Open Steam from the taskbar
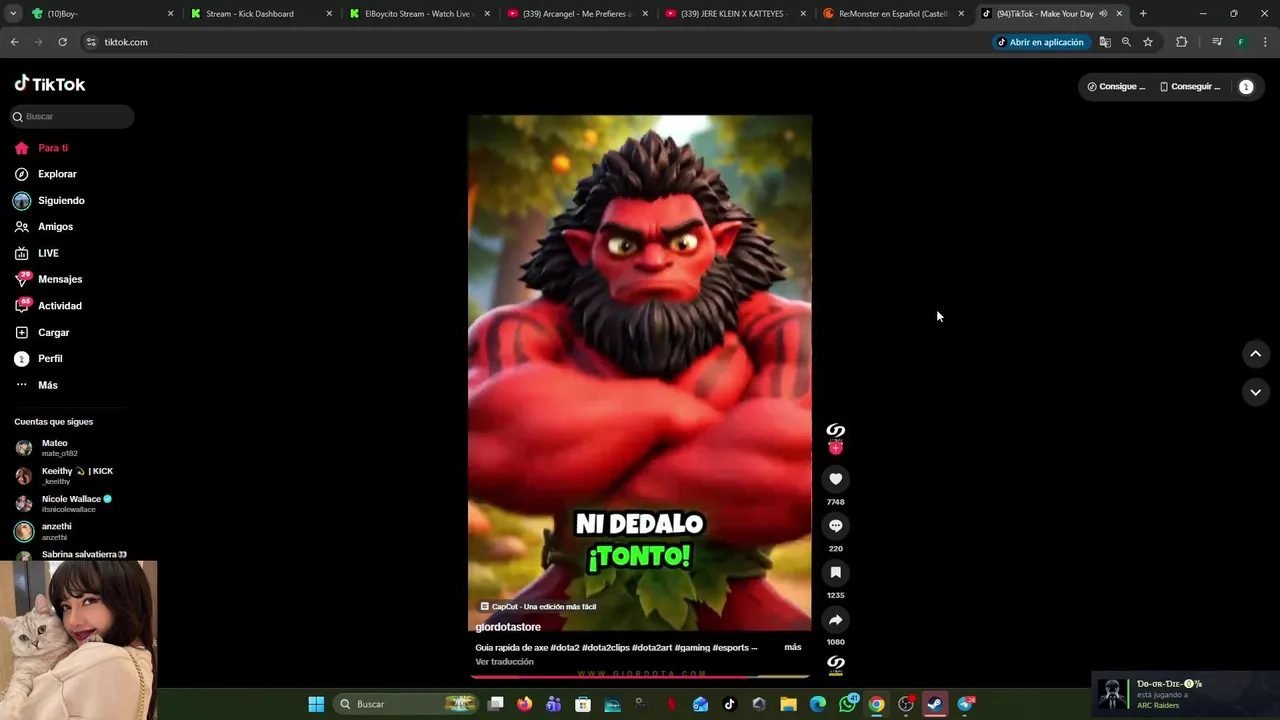The image size is (1280, 720). coord(935,704)
